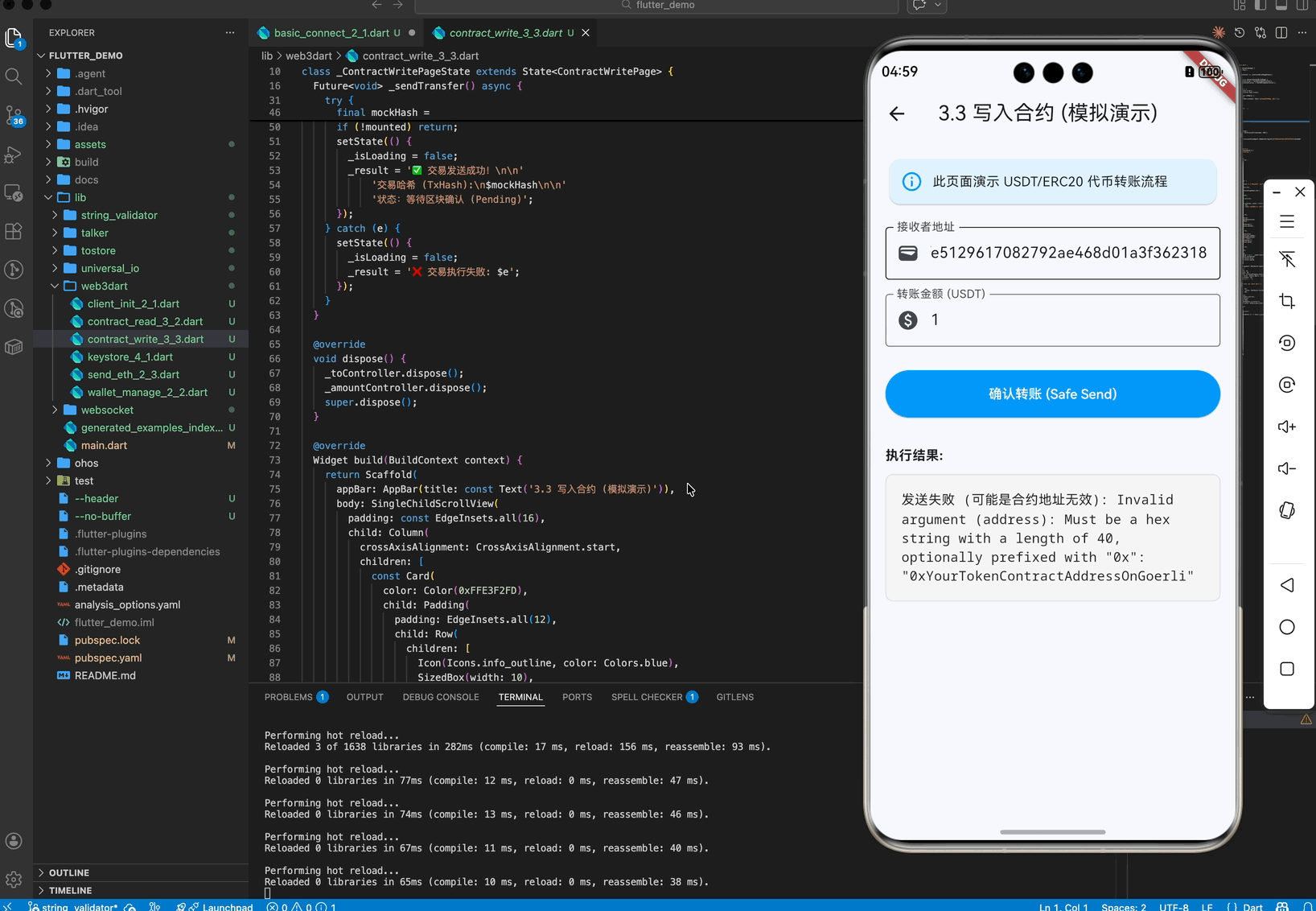Click emulator volume down icon

(x=1287, y=468)
